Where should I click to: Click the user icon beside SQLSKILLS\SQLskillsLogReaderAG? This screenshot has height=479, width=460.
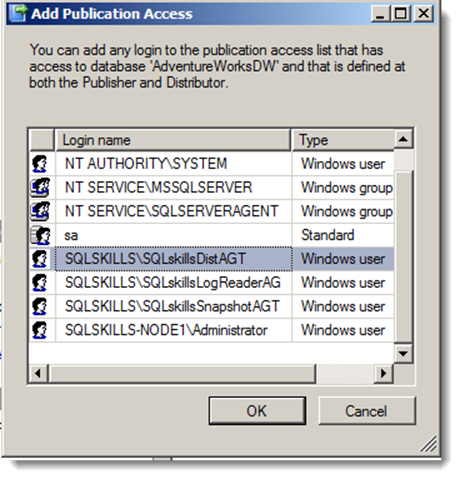[40, 283]
